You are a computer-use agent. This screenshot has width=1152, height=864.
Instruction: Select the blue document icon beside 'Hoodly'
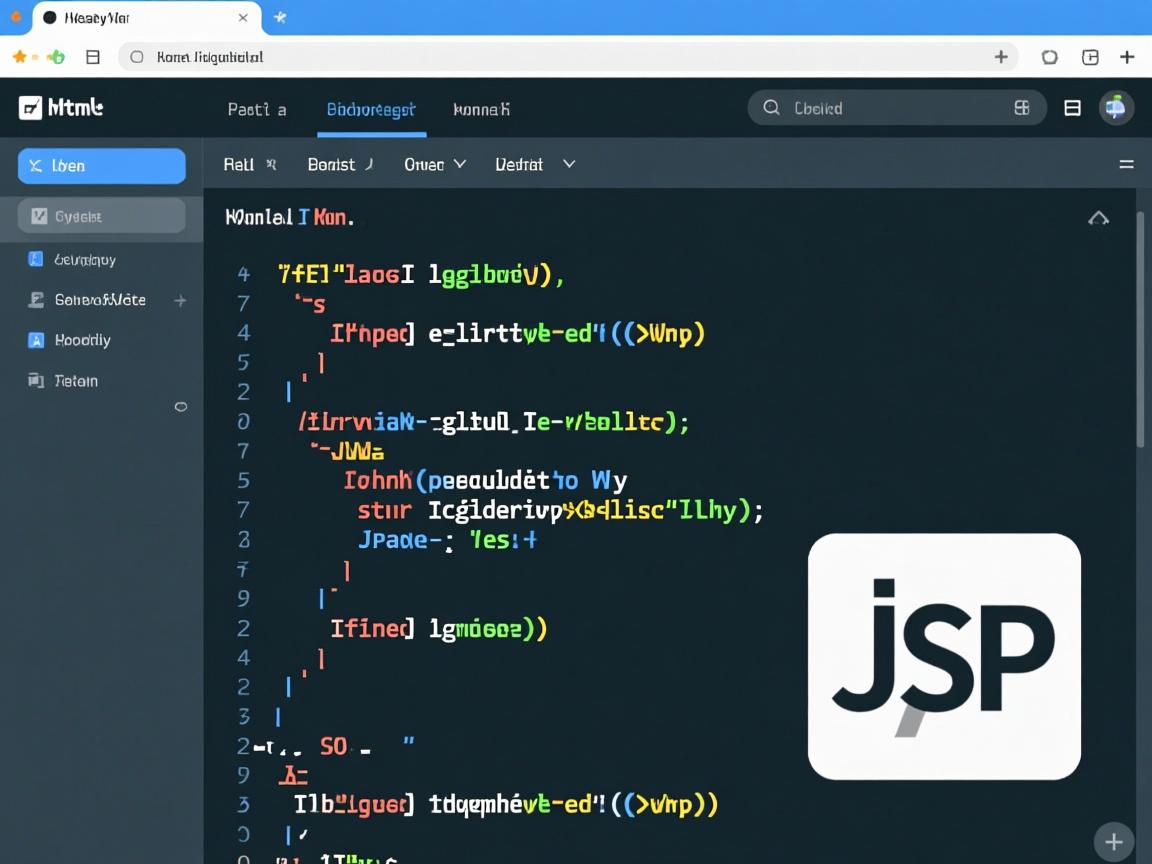34,340
